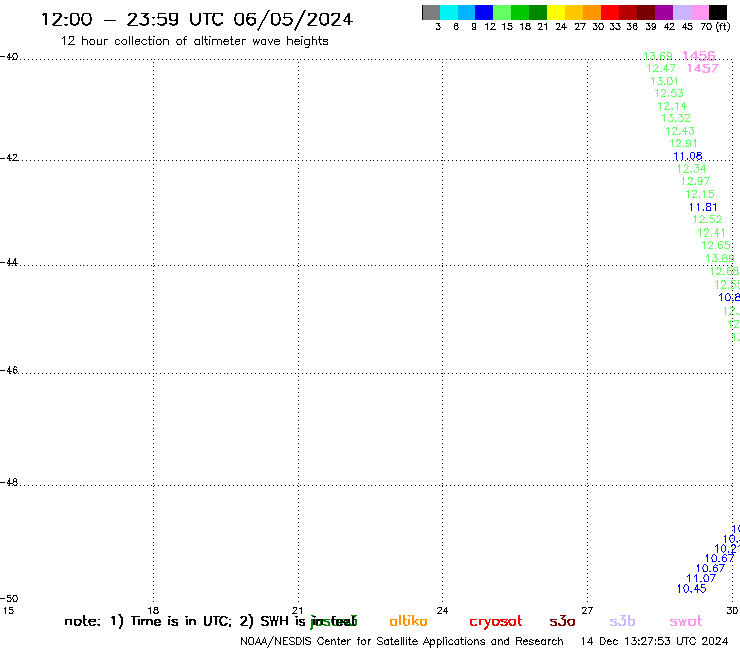Click the gray color swatch in legend
740x650 pixels.
click(x=431, y=12)
